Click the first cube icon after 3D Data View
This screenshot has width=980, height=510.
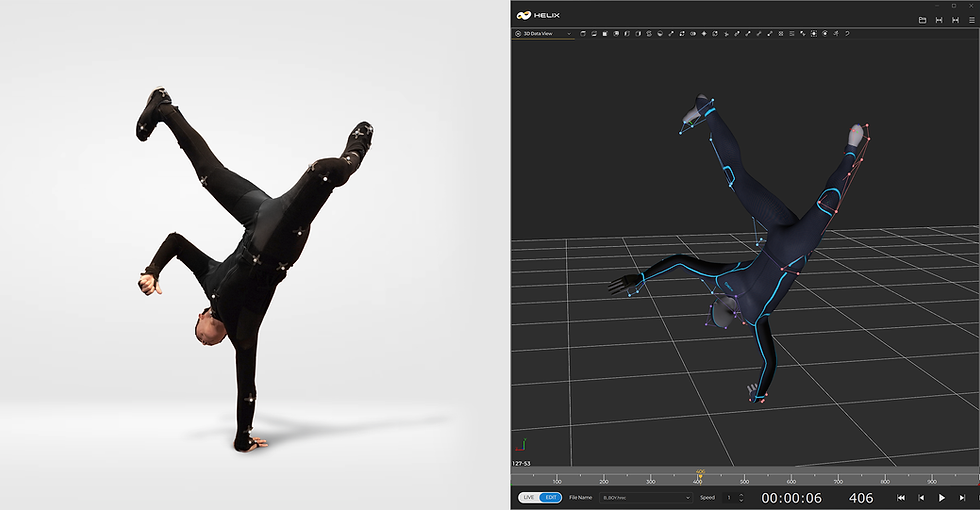[x=583, y=34]
